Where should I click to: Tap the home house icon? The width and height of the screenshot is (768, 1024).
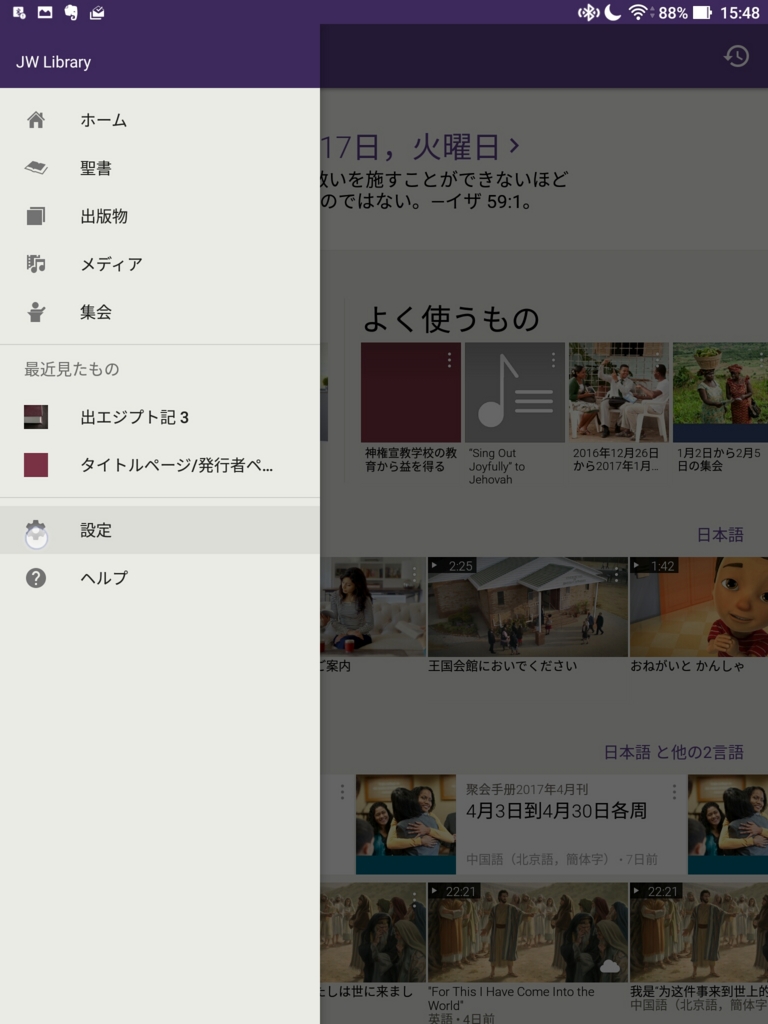pyautogui.click(x=36, y=120)
